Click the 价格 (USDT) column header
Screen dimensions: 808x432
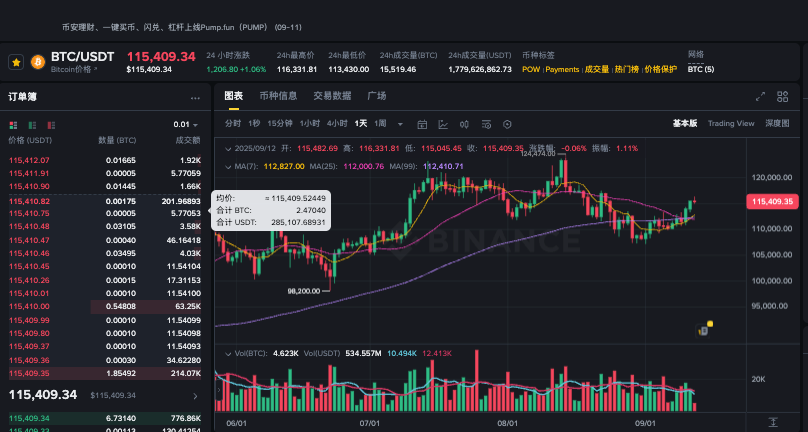pos(30,140)
